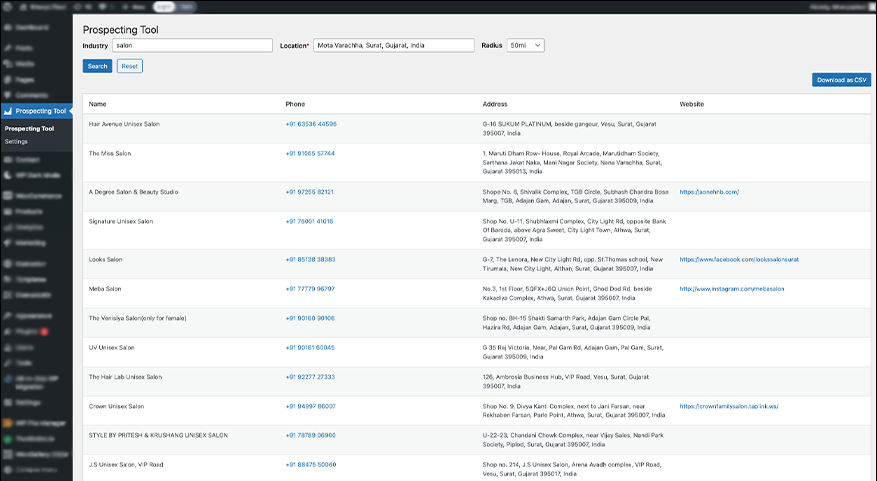This screenshot has height=481, width=877.
Task: Open the Dashboard sidebar item
Action: click(x=31, y=27)
